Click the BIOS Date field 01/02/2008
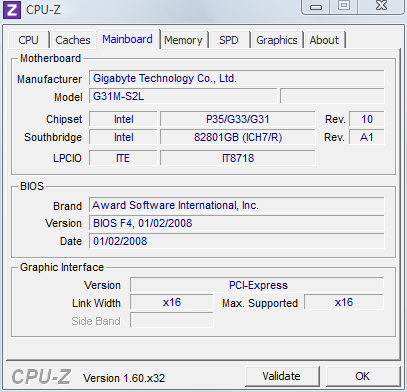The image size is (407, 392). pyautogui.click(x=237, y=241)
